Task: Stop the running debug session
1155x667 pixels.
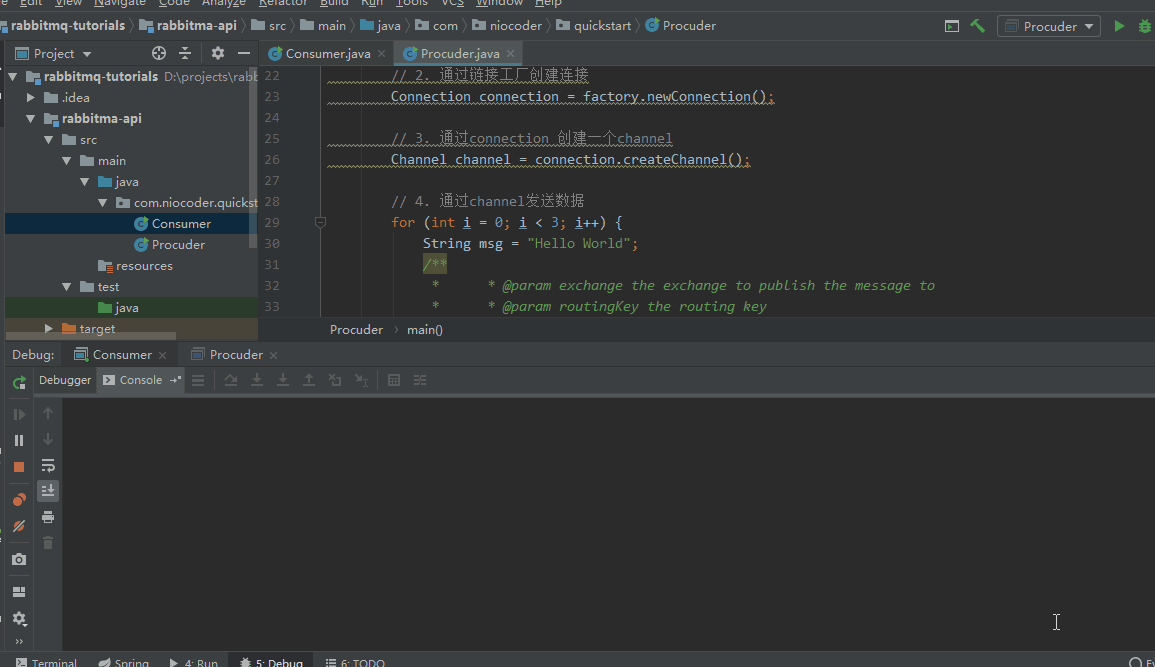Action: (x=19, y=466)
